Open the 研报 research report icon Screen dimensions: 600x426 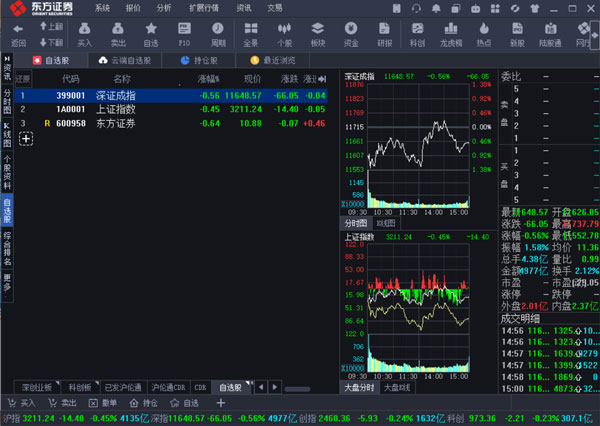tap(384, 29)
